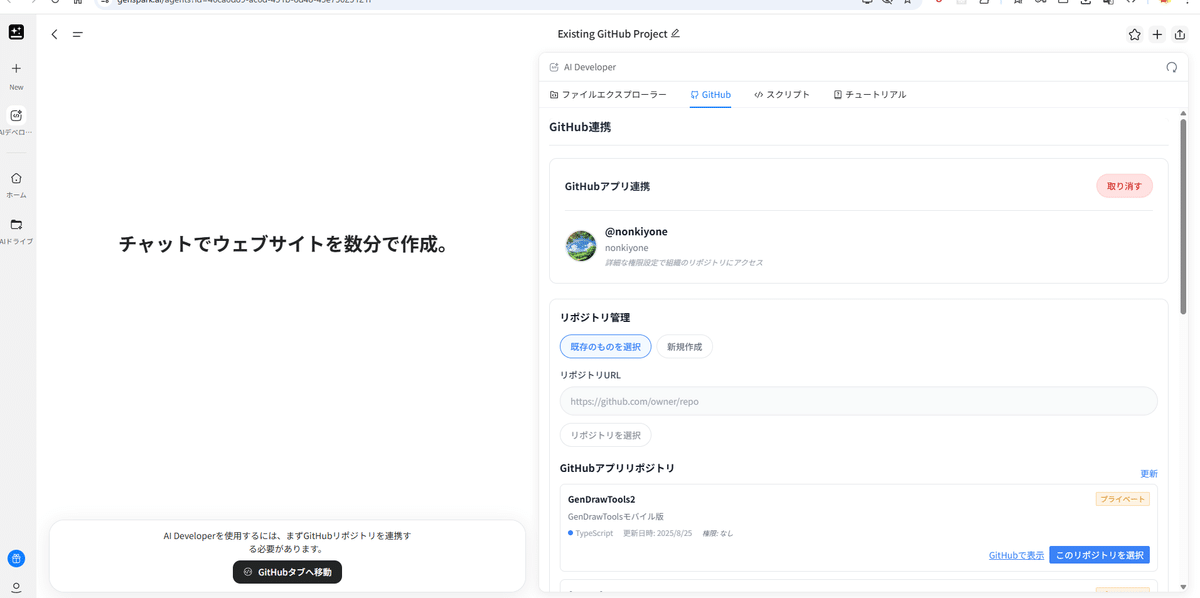Open the スクリプト tab
This screenshot has height=598, width=1200.
[782, 95]
